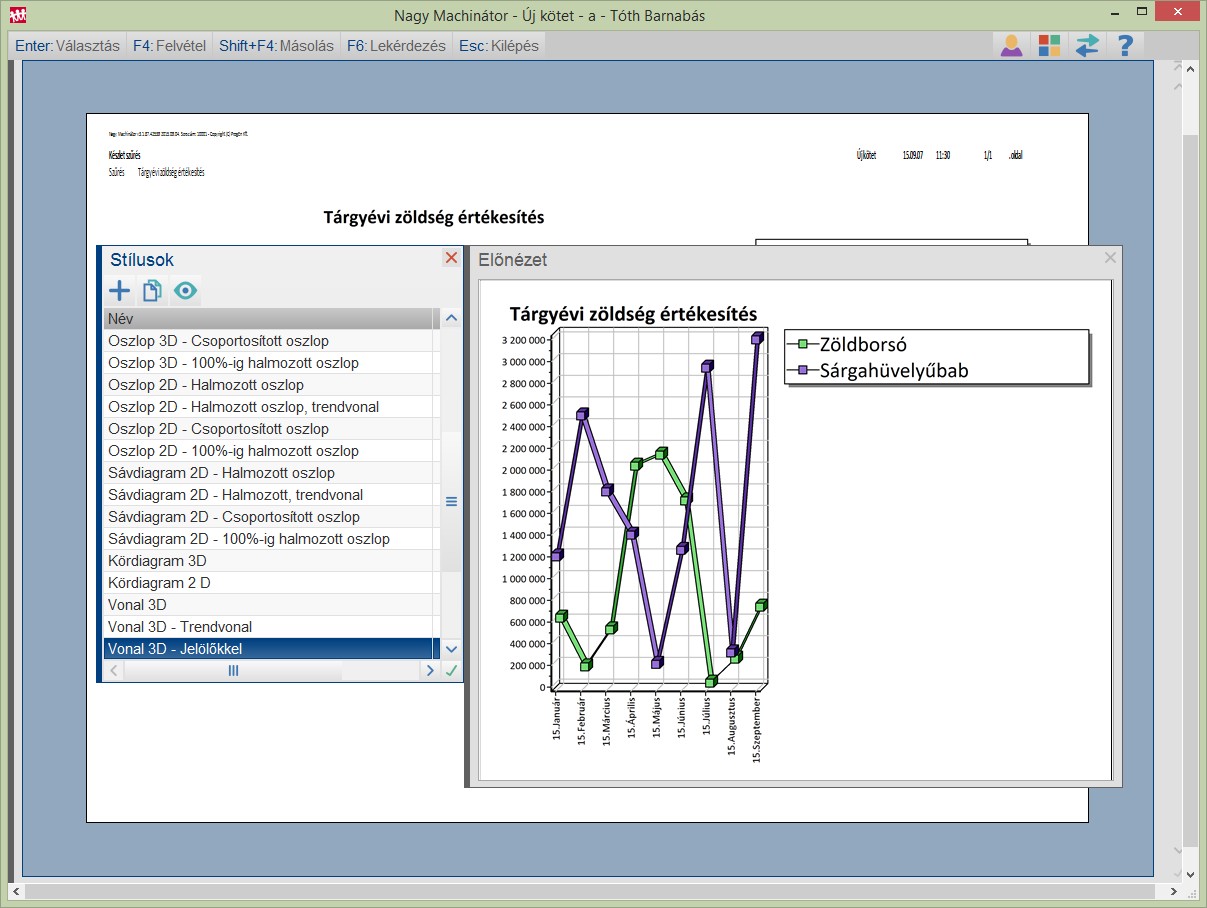Open the colored tiles icon
The height and width of the screenshot is (908, 1207).
tap(1049, 46)
